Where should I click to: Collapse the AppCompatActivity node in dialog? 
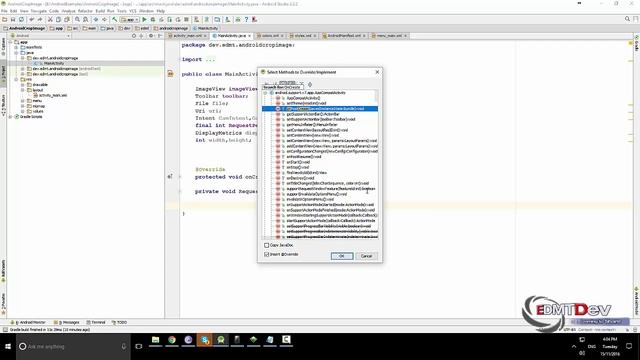(265, 93)
